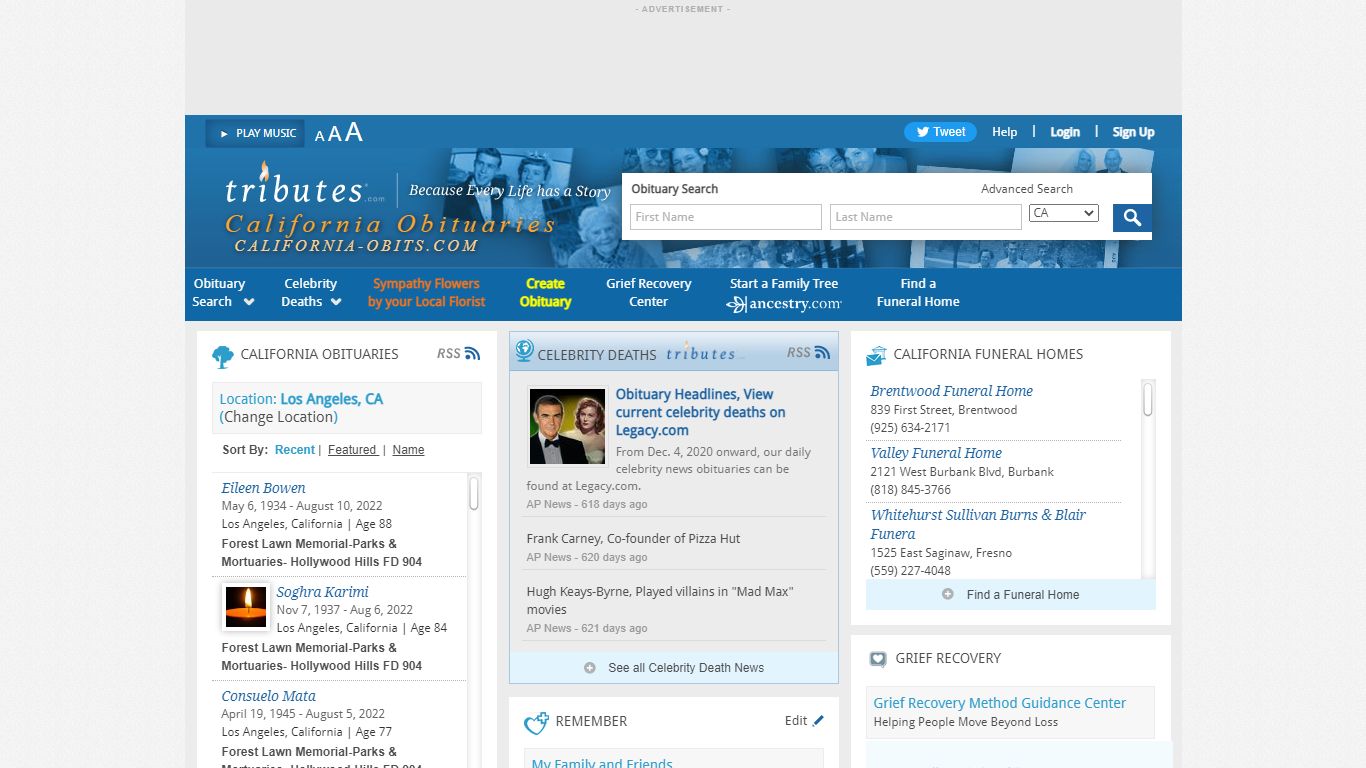
Task: Click the California Funeral Homes envelope icon
Action: (876, 355)
